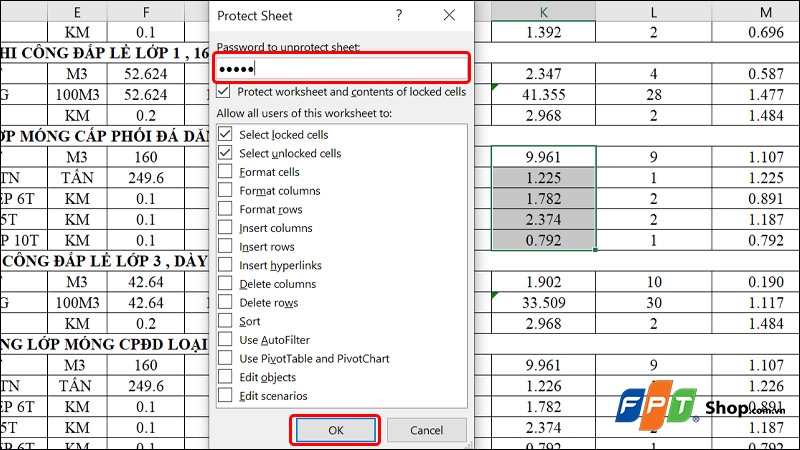Click column E cell showing 100M3 beside 52.624

(77, 95)
